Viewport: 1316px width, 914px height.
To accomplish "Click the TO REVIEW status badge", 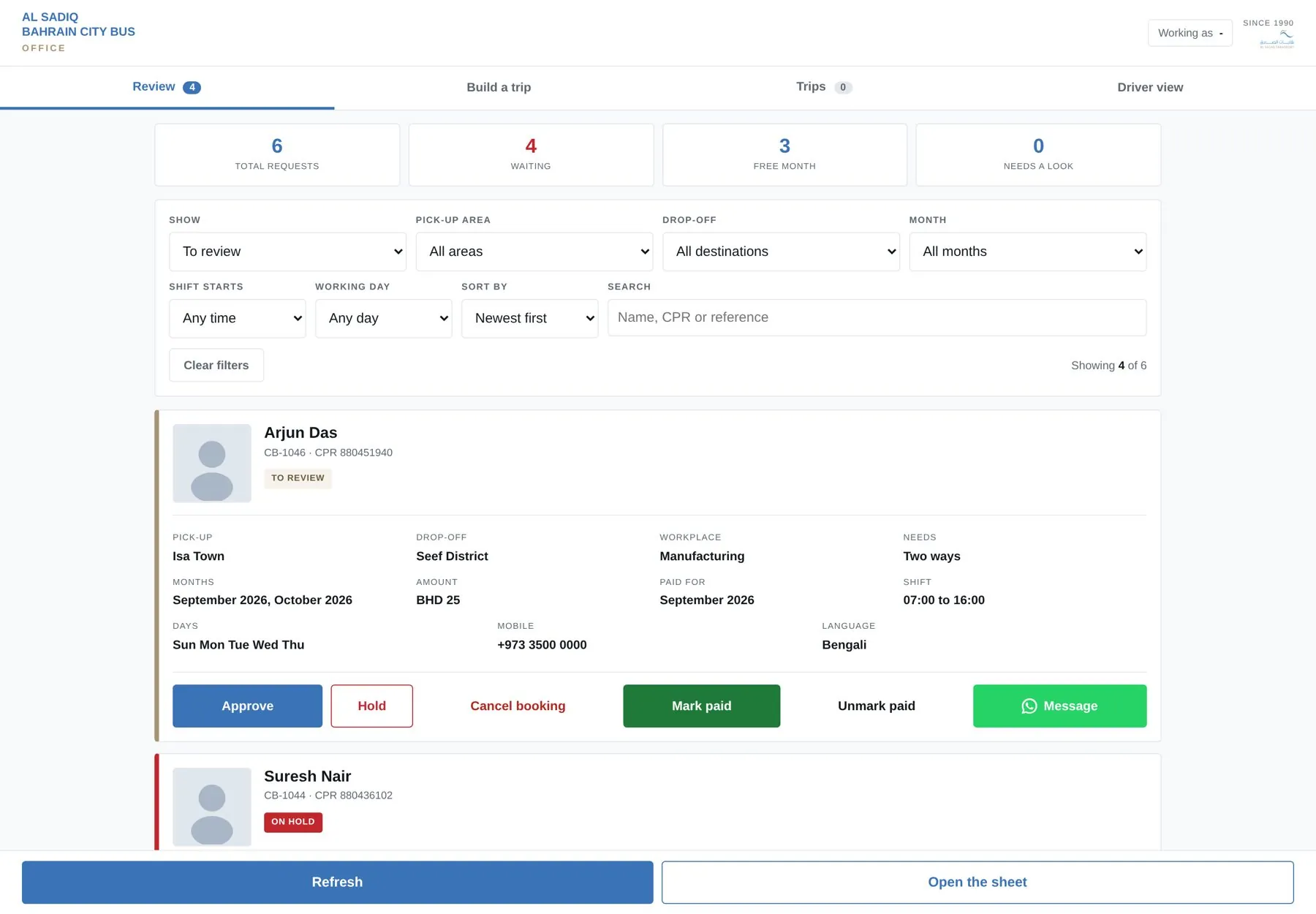I will click(298, 478).
